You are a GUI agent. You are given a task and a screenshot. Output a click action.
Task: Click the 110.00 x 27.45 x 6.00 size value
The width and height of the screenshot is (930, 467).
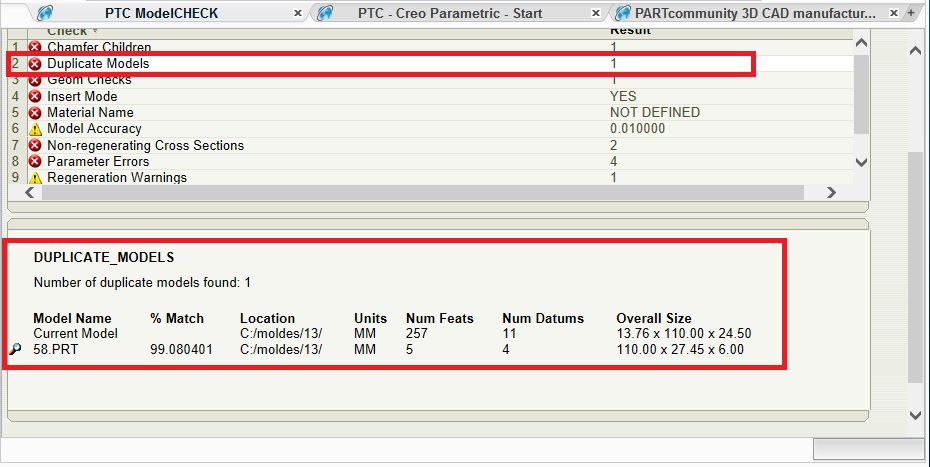click(x=680, y=350)
